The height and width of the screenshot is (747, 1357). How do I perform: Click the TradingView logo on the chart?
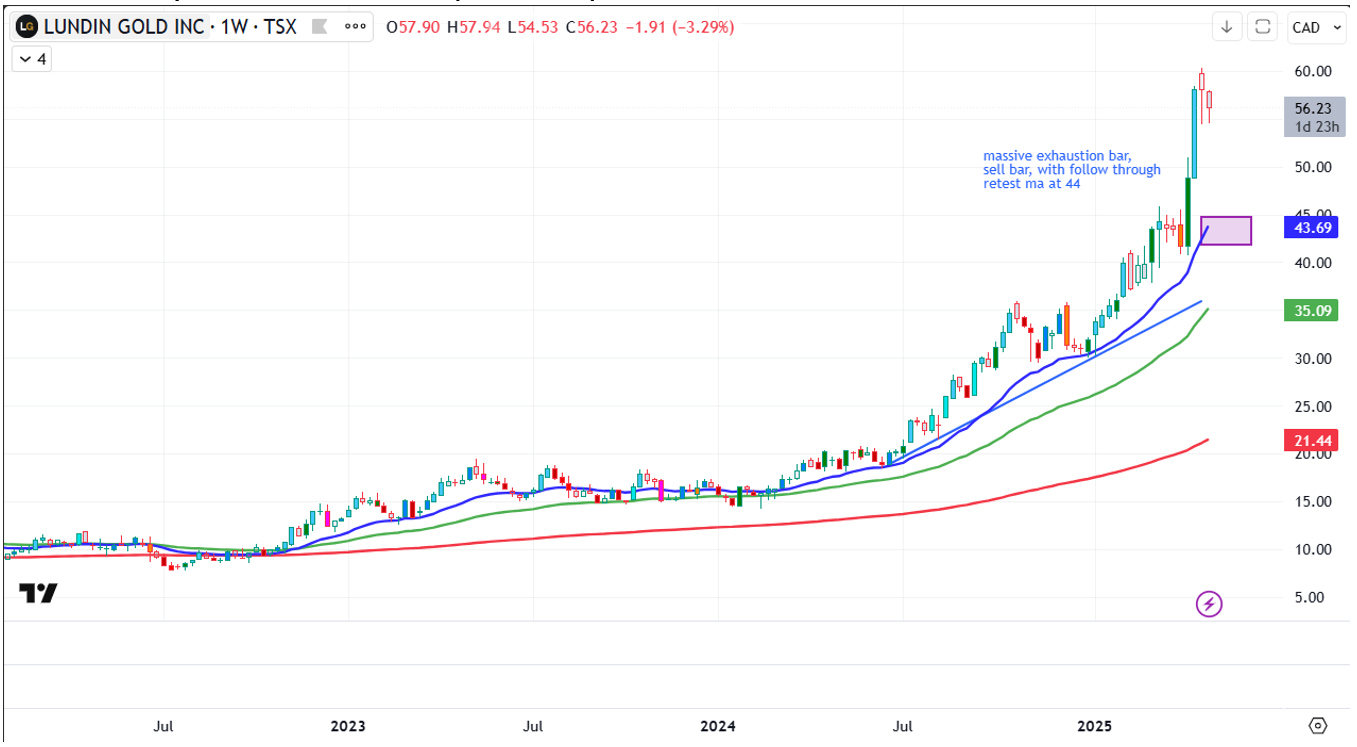coord(38,593)
